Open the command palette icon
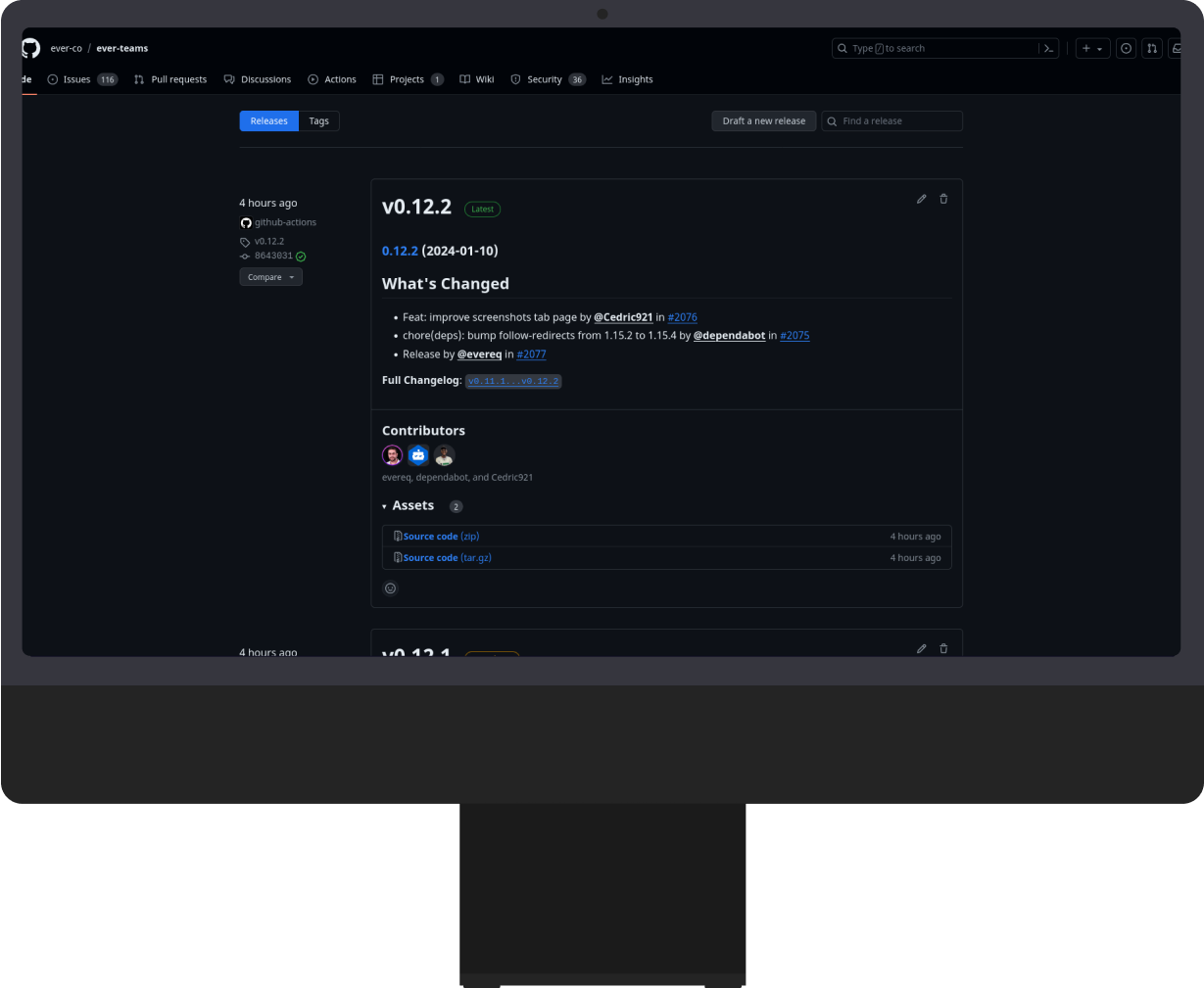This screenshot has width=1204, height=988. point(1048,48)
